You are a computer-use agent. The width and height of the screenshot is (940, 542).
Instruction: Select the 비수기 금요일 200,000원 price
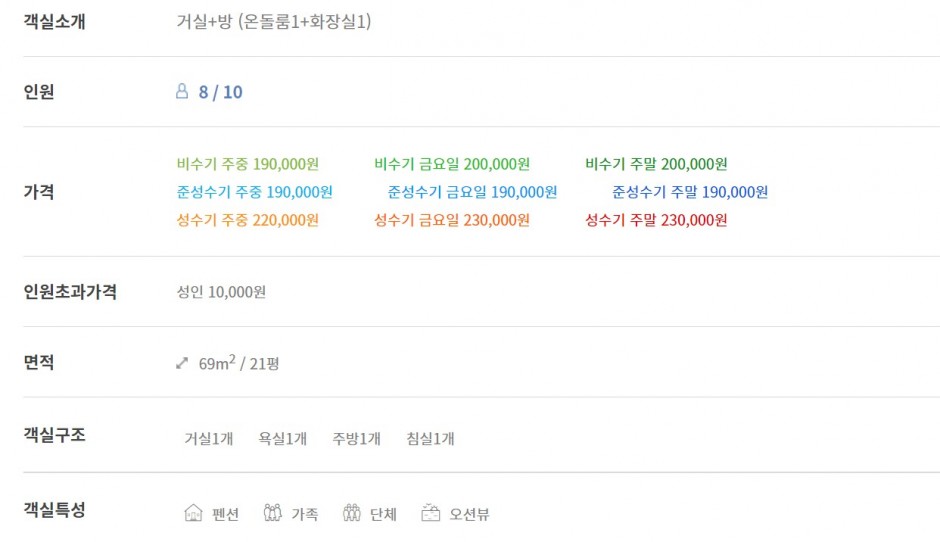(x=452, y=164)
